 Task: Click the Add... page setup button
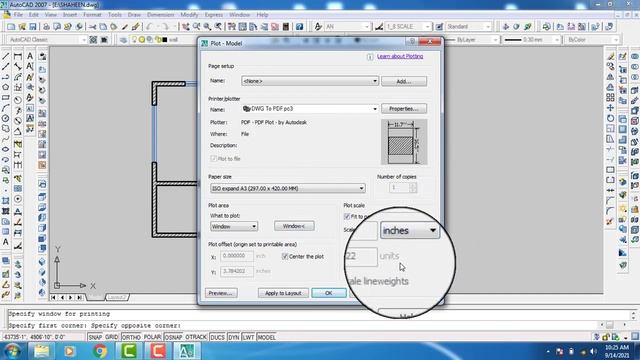(404, 81)
